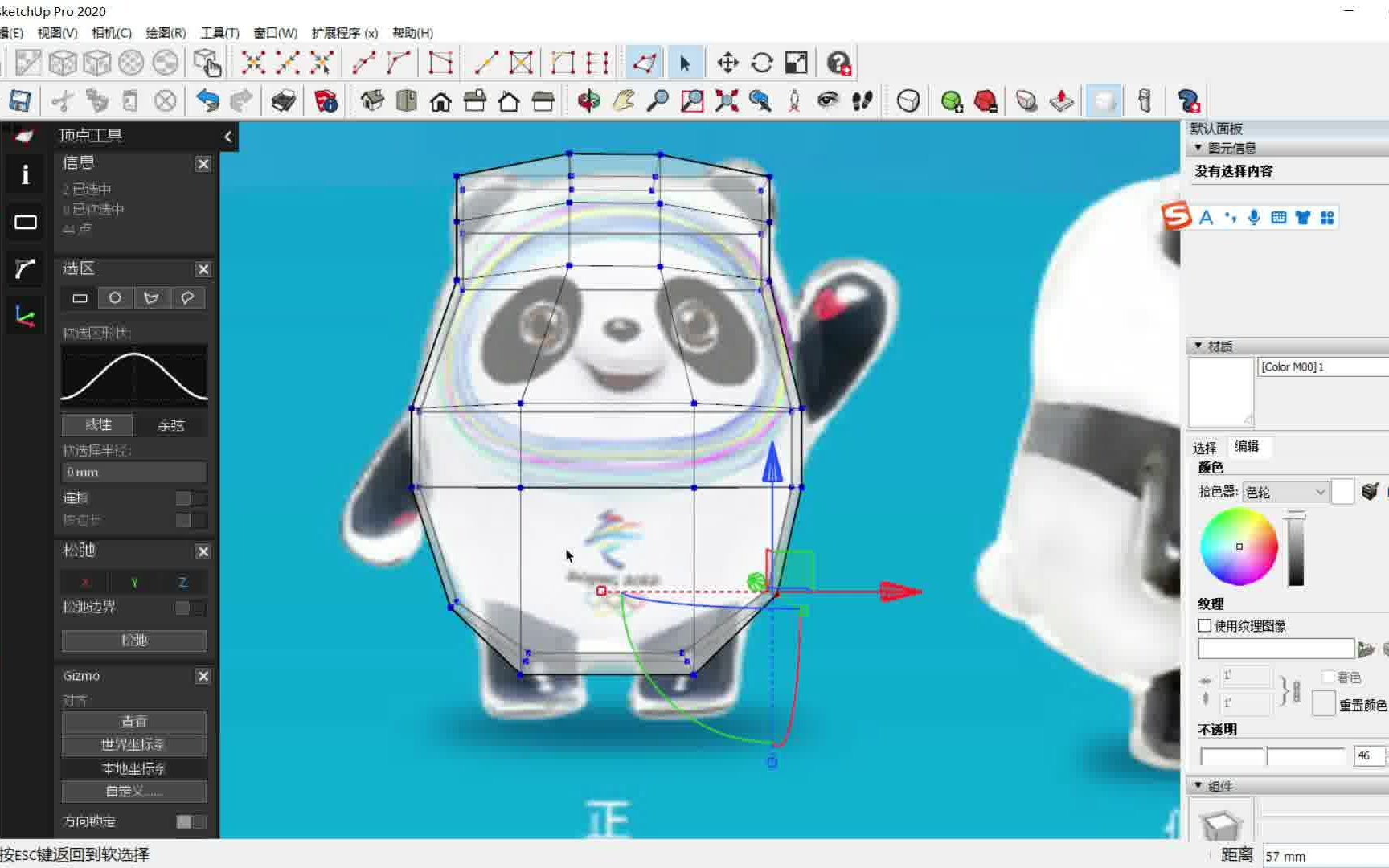Select the Zoom Window tool
This screenshot has width=1389, height=868.
pyautogui.click(x=692, y=101)
